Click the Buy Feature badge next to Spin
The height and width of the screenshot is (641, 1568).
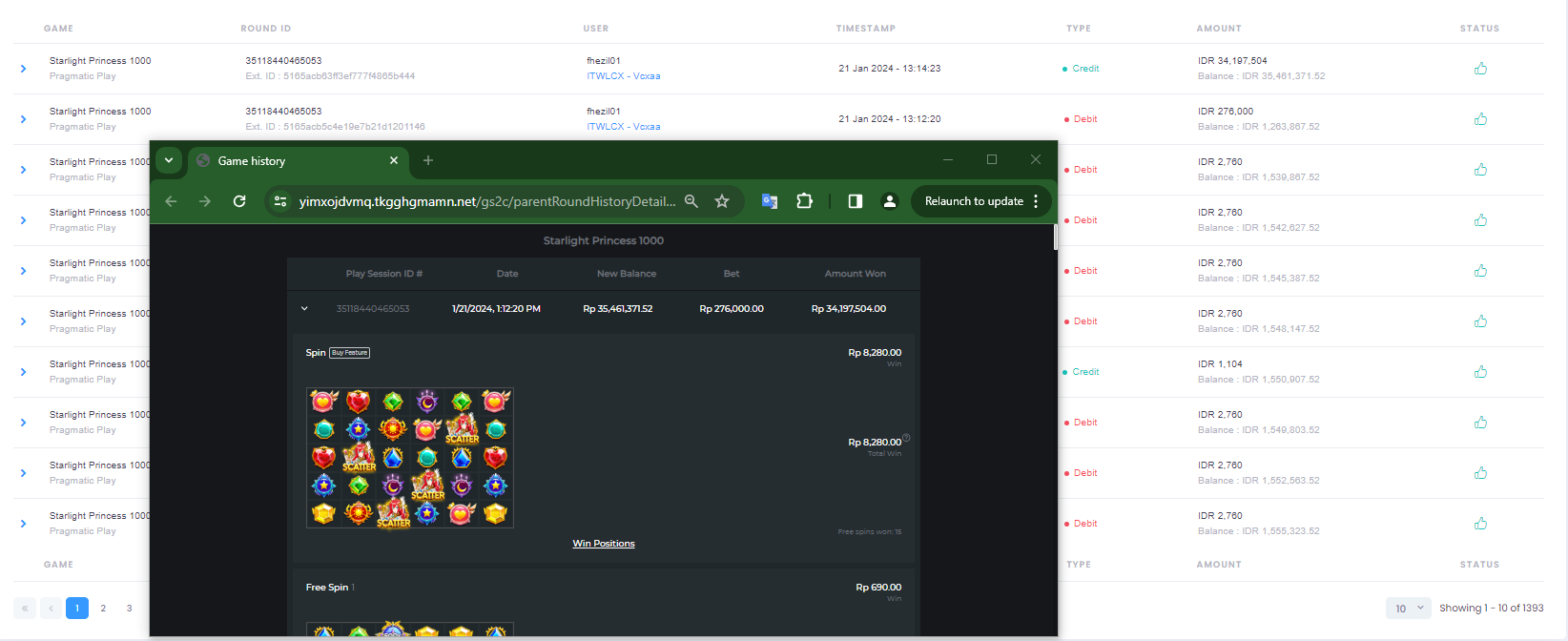(349, 353)
